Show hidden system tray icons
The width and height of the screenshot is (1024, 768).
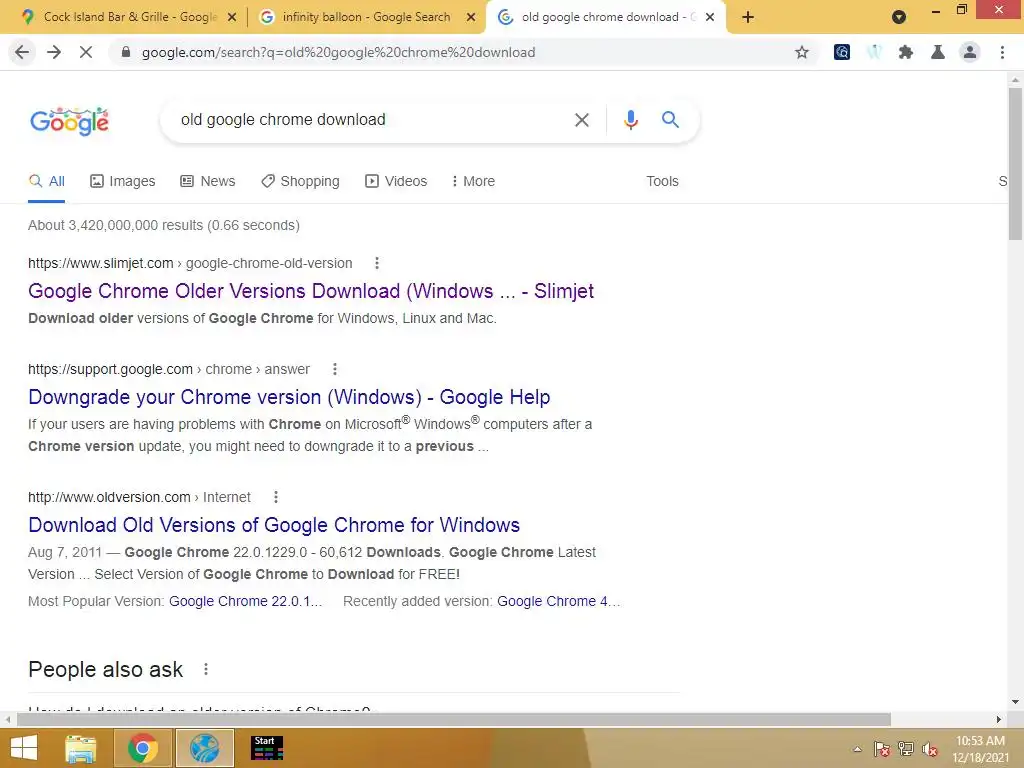click(x=857, y=749)
